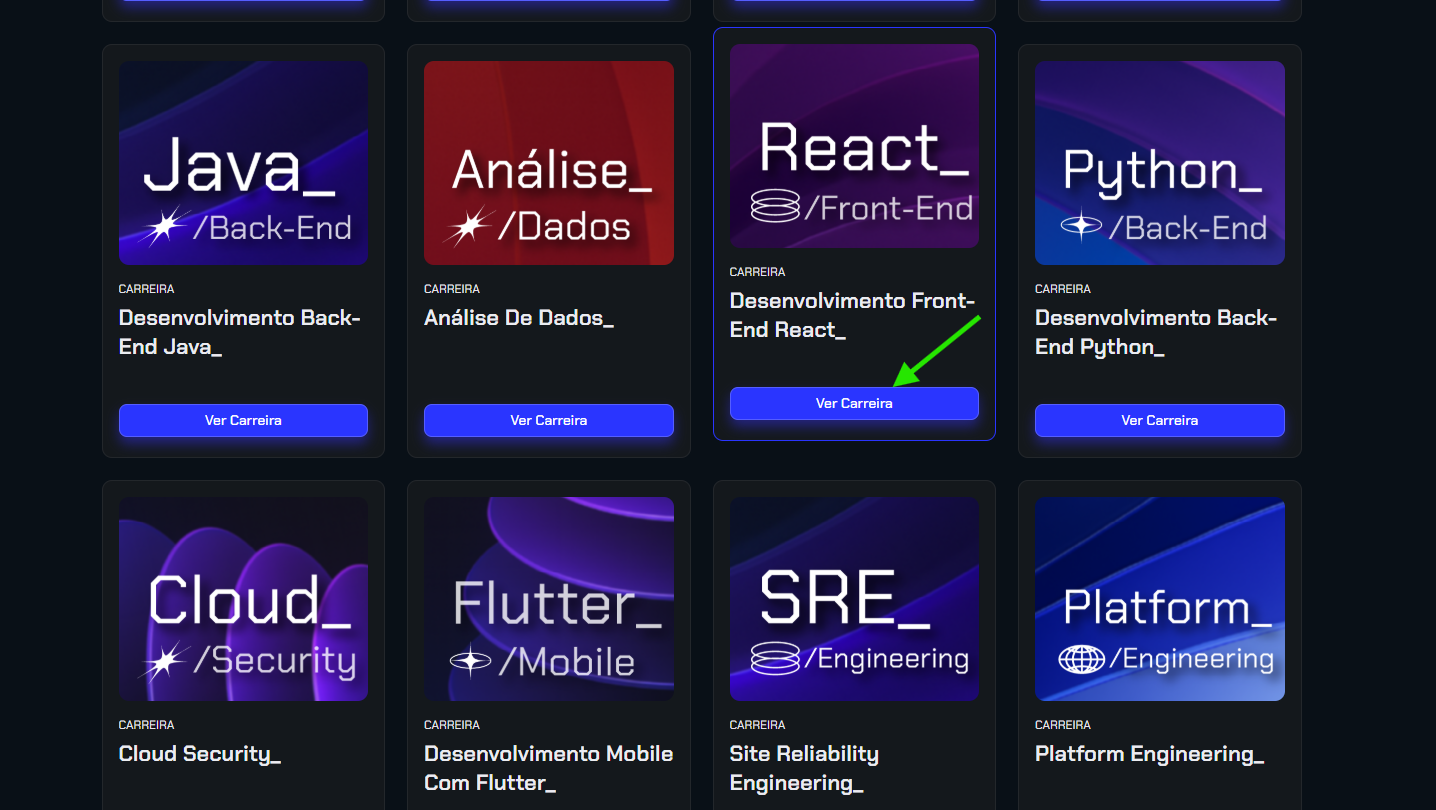Click the title "Site Reliability Engineering_"
The height and width of the screenshot is (810, 1436).
pyautogui.click(x=804, y=768)
